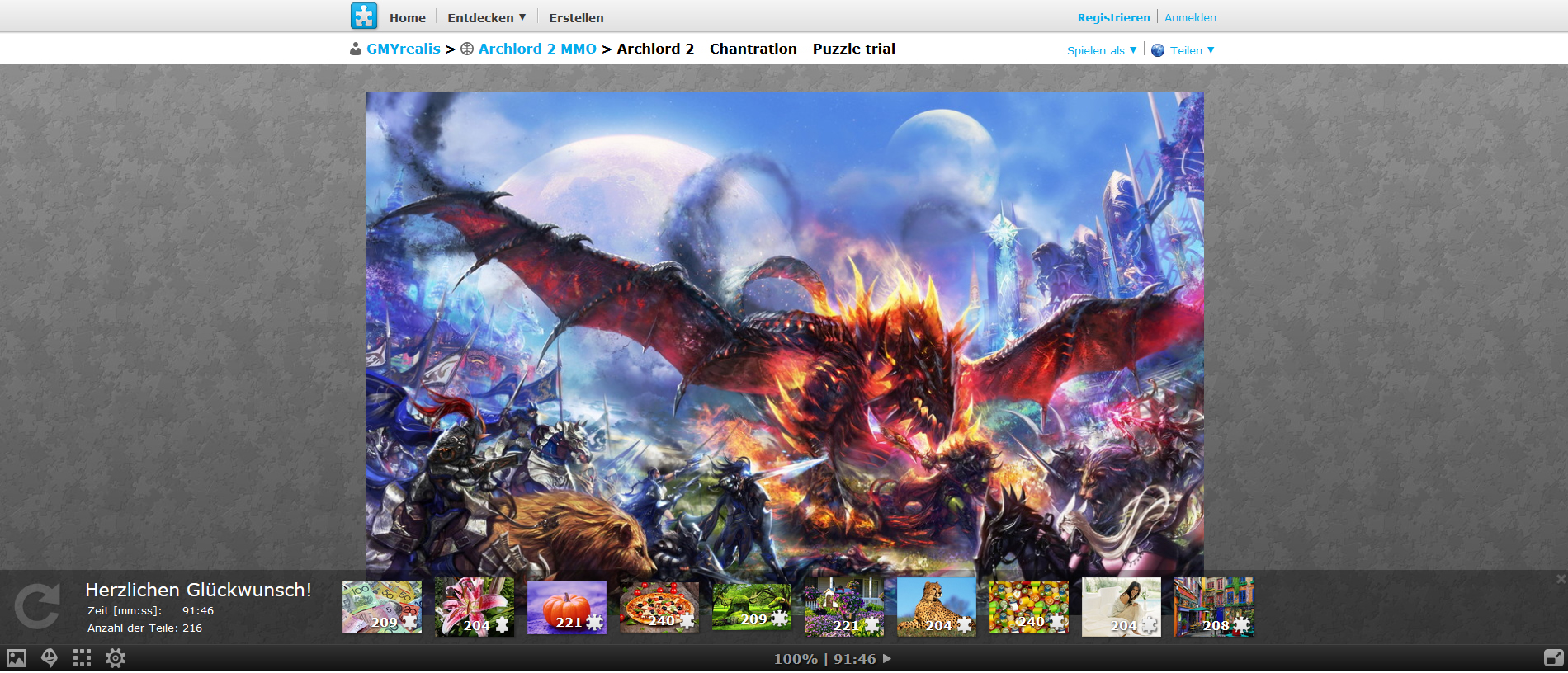Resume the timer with the play arrow
This screenshot has width=1568, height=673.
pos(887,659)
